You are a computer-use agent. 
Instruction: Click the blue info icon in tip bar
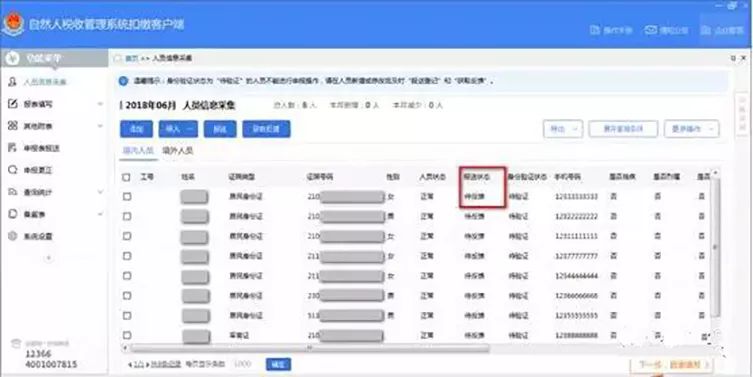tap(123, 81)
